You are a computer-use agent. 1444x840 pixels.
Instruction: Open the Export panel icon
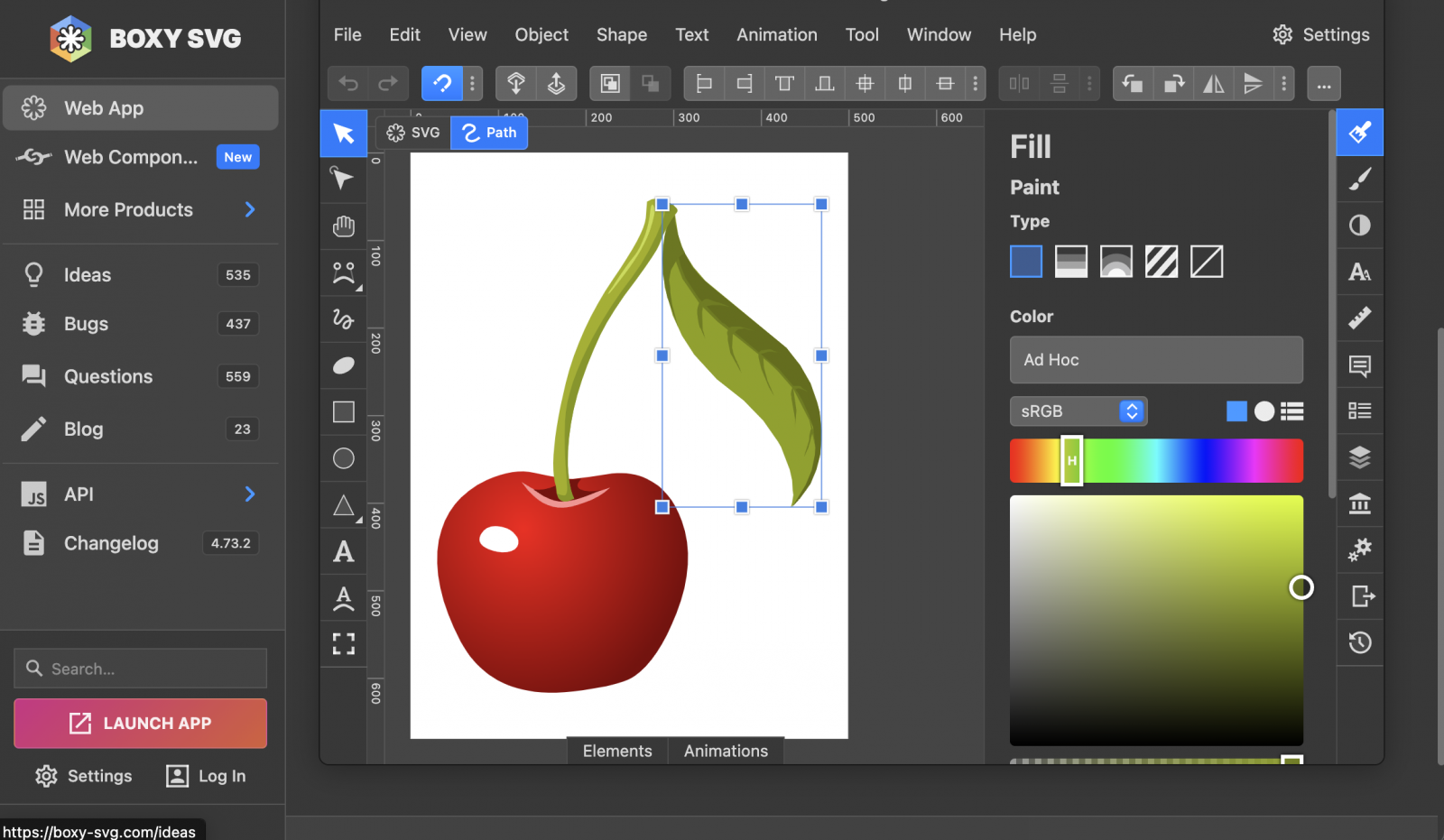pos(1361,596)
